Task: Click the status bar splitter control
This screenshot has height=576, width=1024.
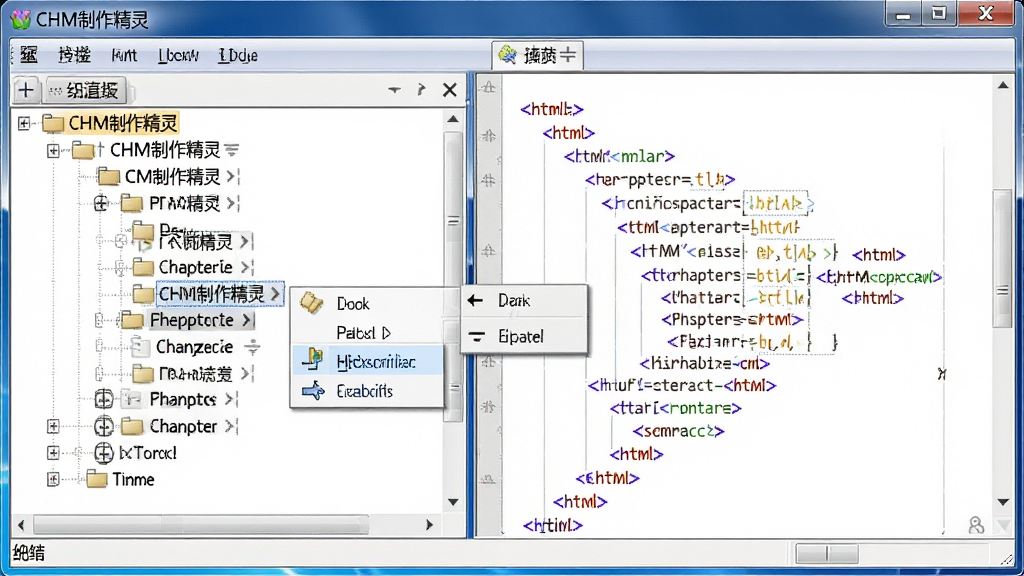Action: coord(827,554)
